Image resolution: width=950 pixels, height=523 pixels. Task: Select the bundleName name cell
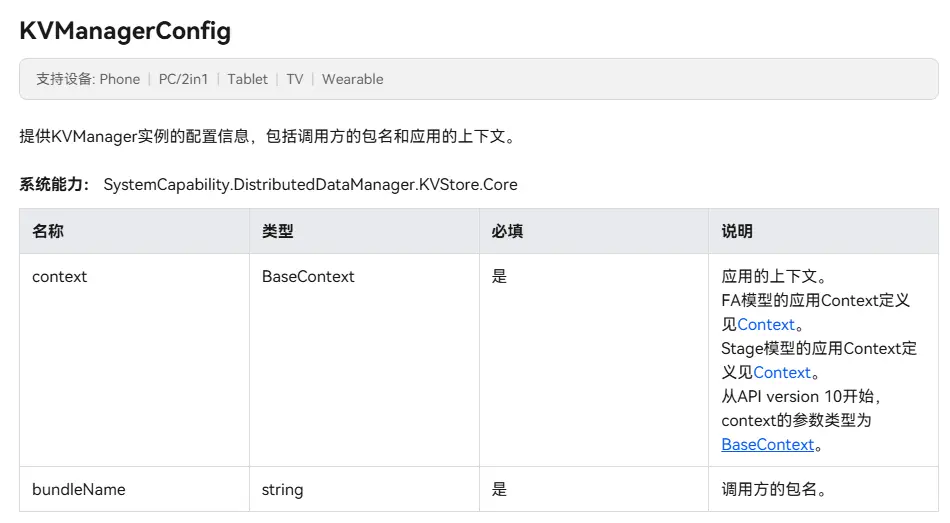point(78,490)
